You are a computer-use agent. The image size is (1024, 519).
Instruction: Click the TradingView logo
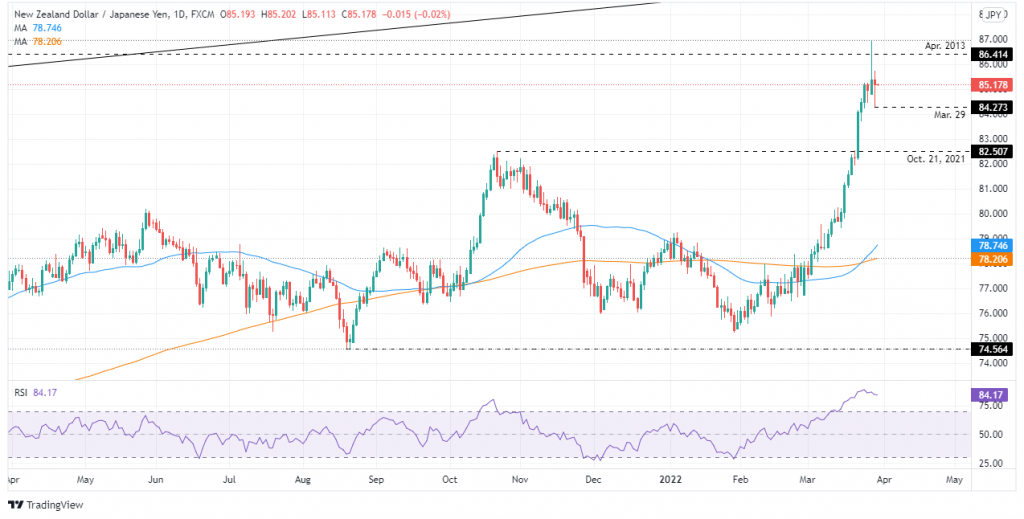pos(46,505)
